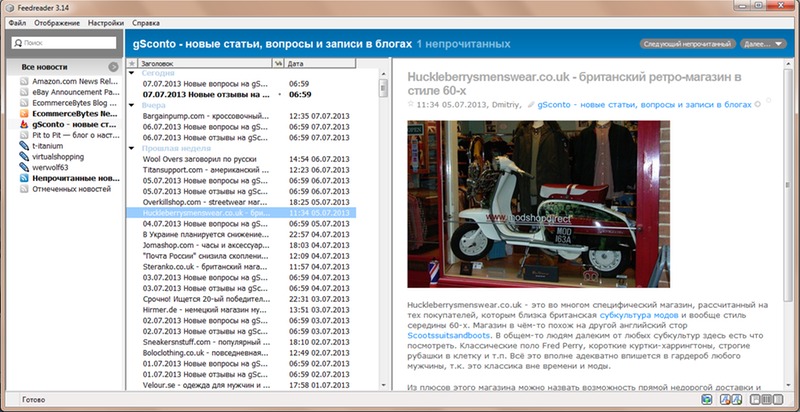Click the pencil icon before gSconto article link

coord(531,105)
